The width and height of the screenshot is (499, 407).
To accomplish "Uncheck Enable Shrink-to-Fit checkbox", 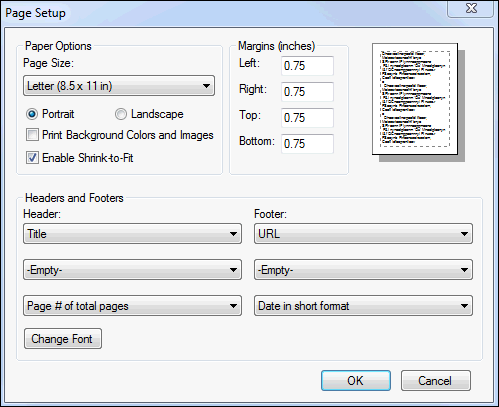I will click(32, 158).
